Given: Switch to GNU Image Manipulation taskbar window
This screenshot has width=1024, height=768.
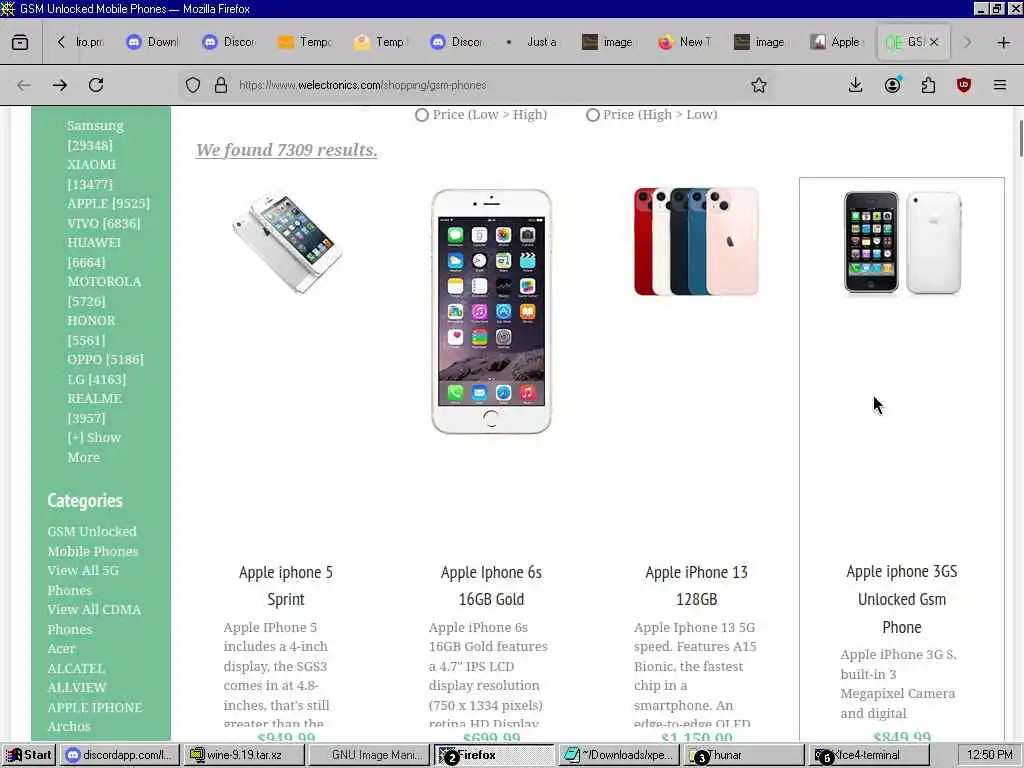Looking at the screenshot, I should 370,755.
